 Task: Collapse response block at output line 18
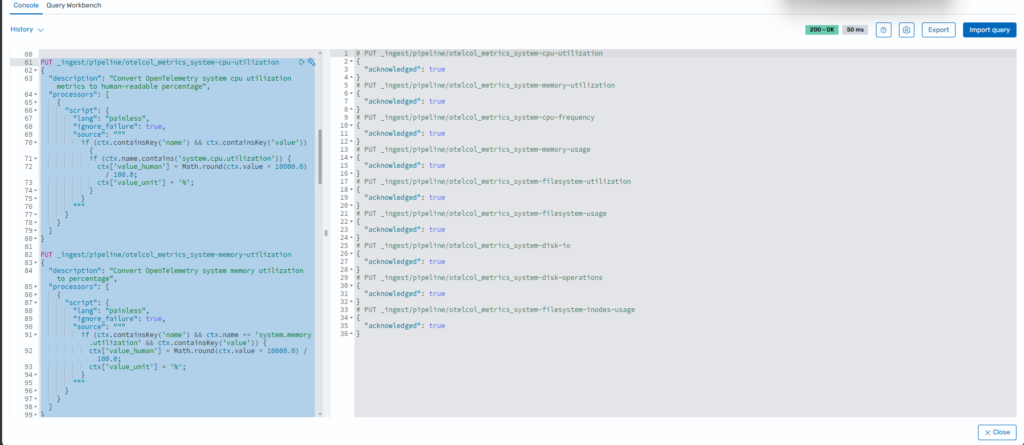[x=351, y=189]
